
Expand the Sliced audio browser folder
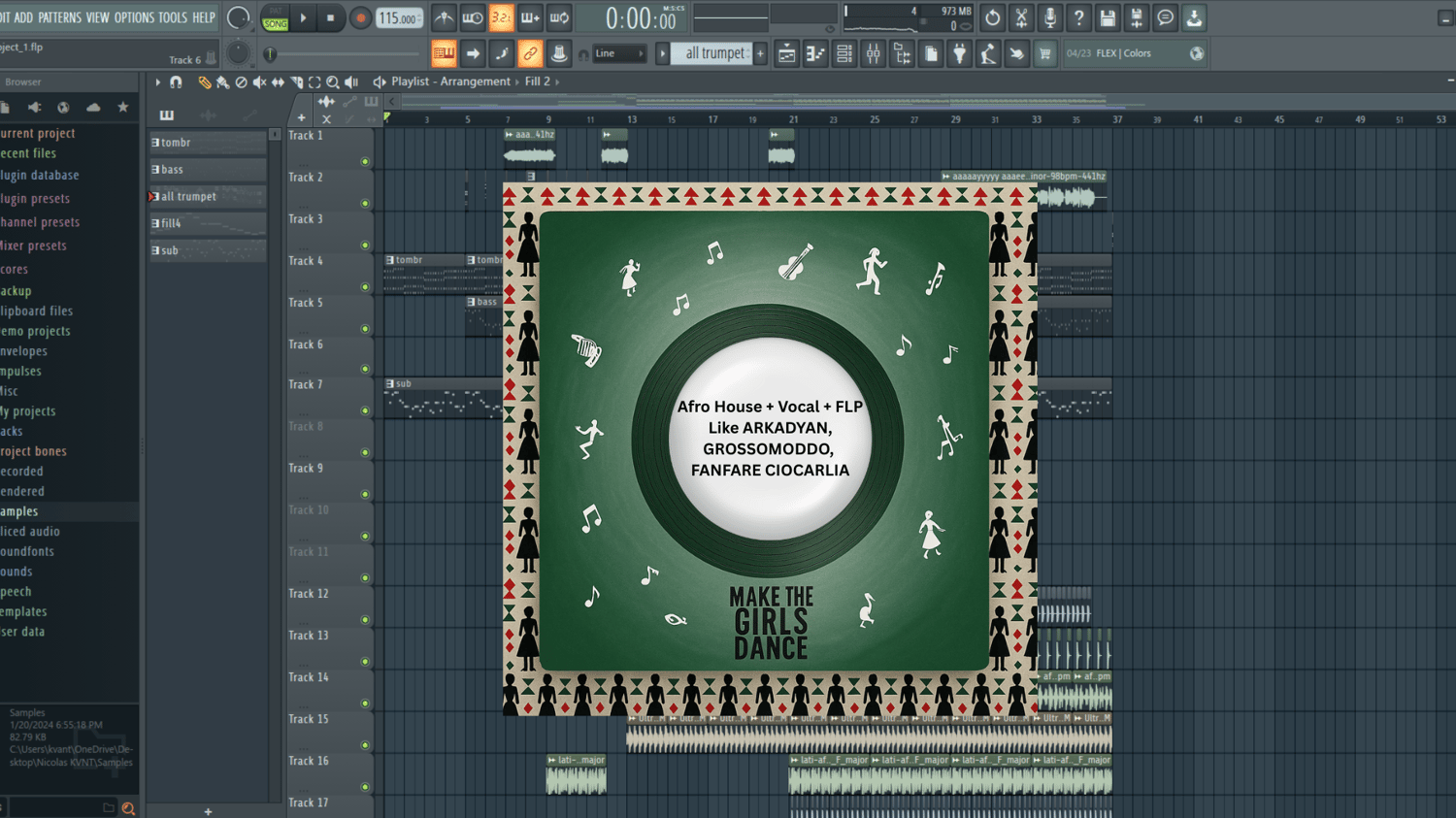(30, 532)
